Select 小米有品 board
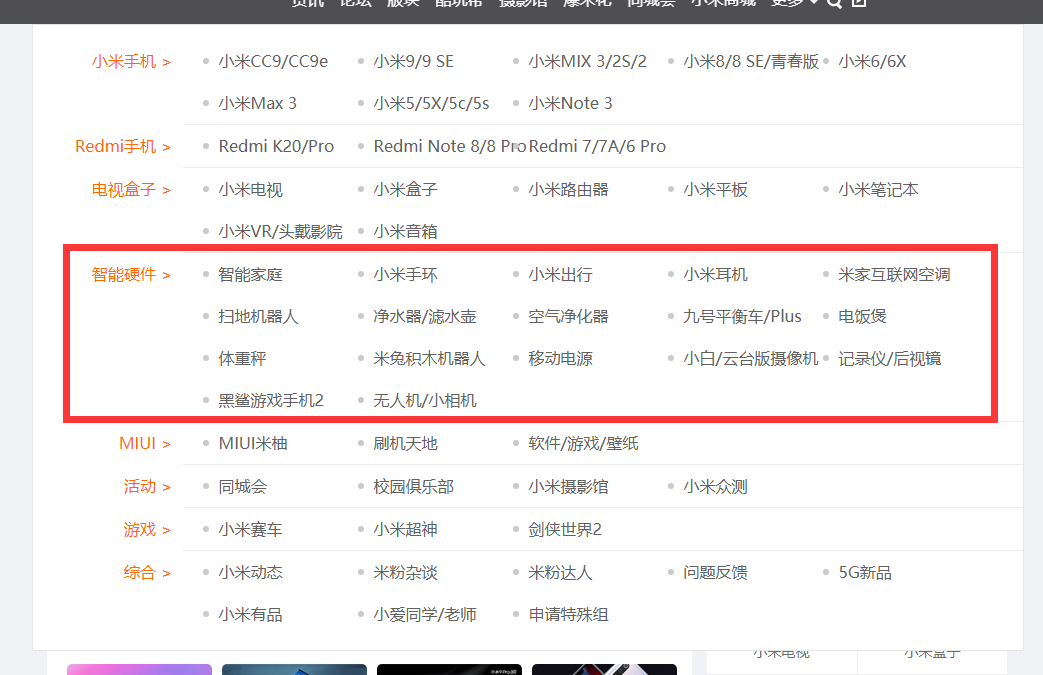Screen dimensions: 1043x675 251,614
